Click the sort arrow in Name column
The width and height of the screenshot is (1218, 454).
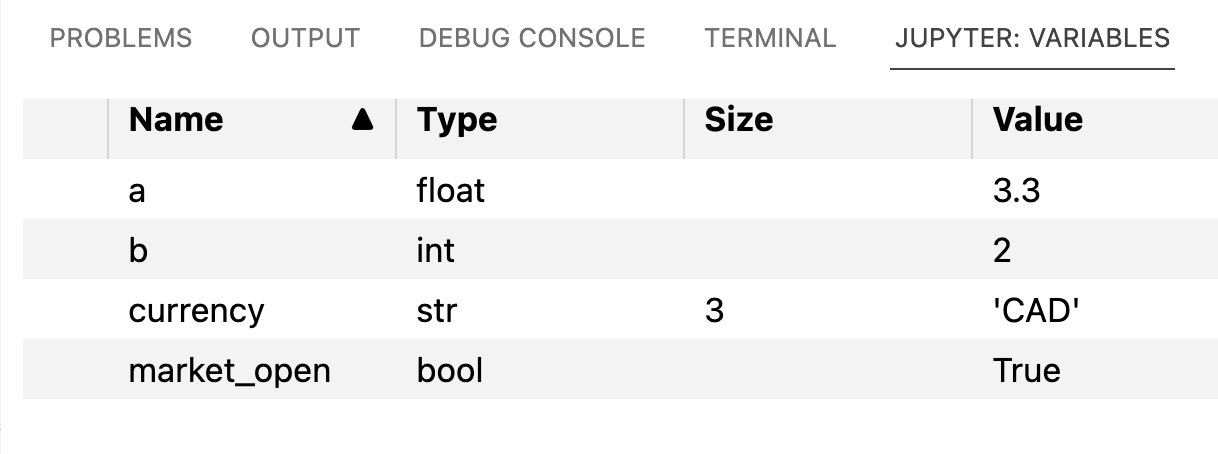click(x=364, y=121)
